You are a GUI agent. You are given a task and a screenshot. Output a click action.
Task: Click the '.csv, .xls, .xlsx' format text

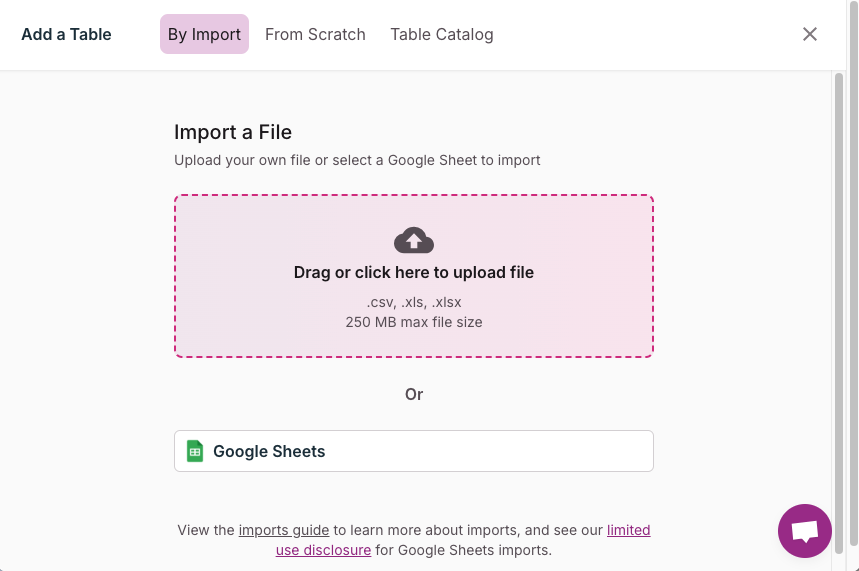(x=414, y=302)
